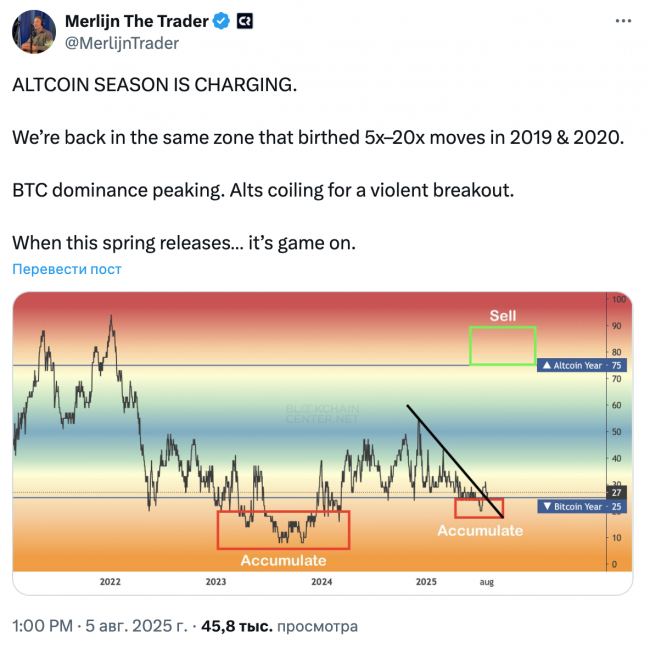The width and height of the screenshot is (650, 648).
Task: Open the post timestamp 1:00 PM link
Action: 42,626
